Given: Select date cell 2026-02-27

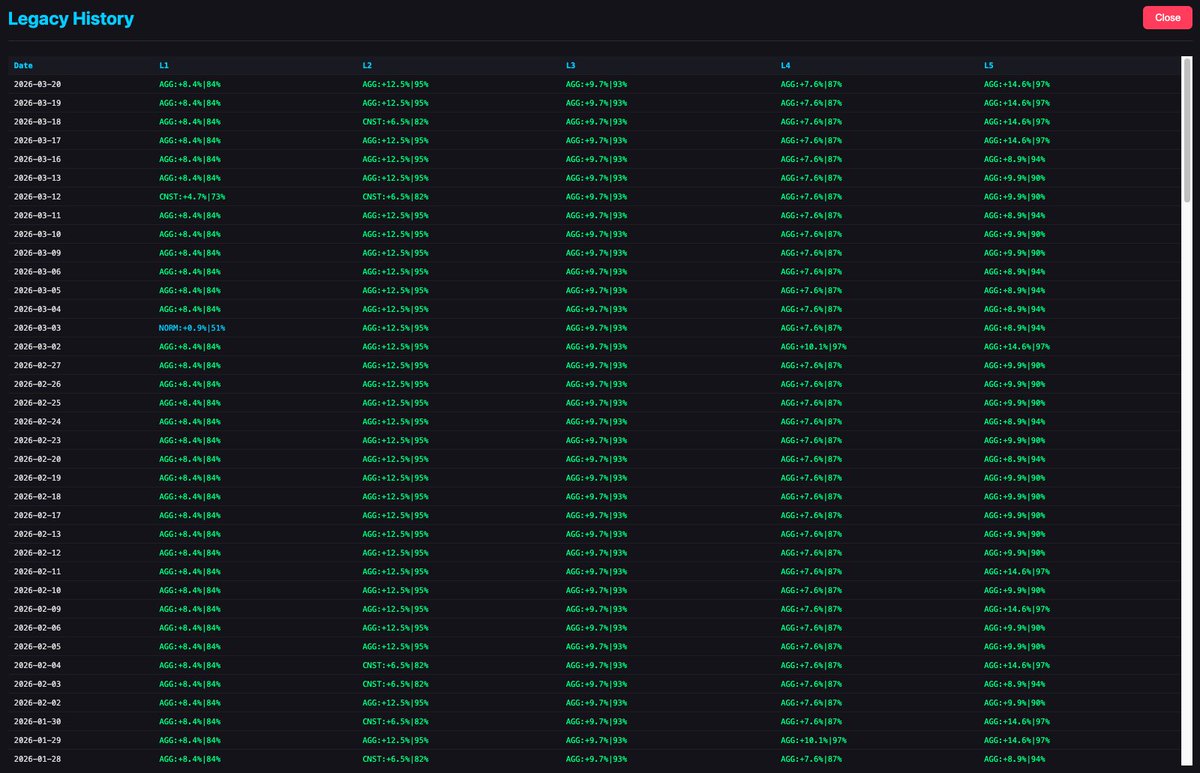Looking at the screenshot, I should (37, 365).
